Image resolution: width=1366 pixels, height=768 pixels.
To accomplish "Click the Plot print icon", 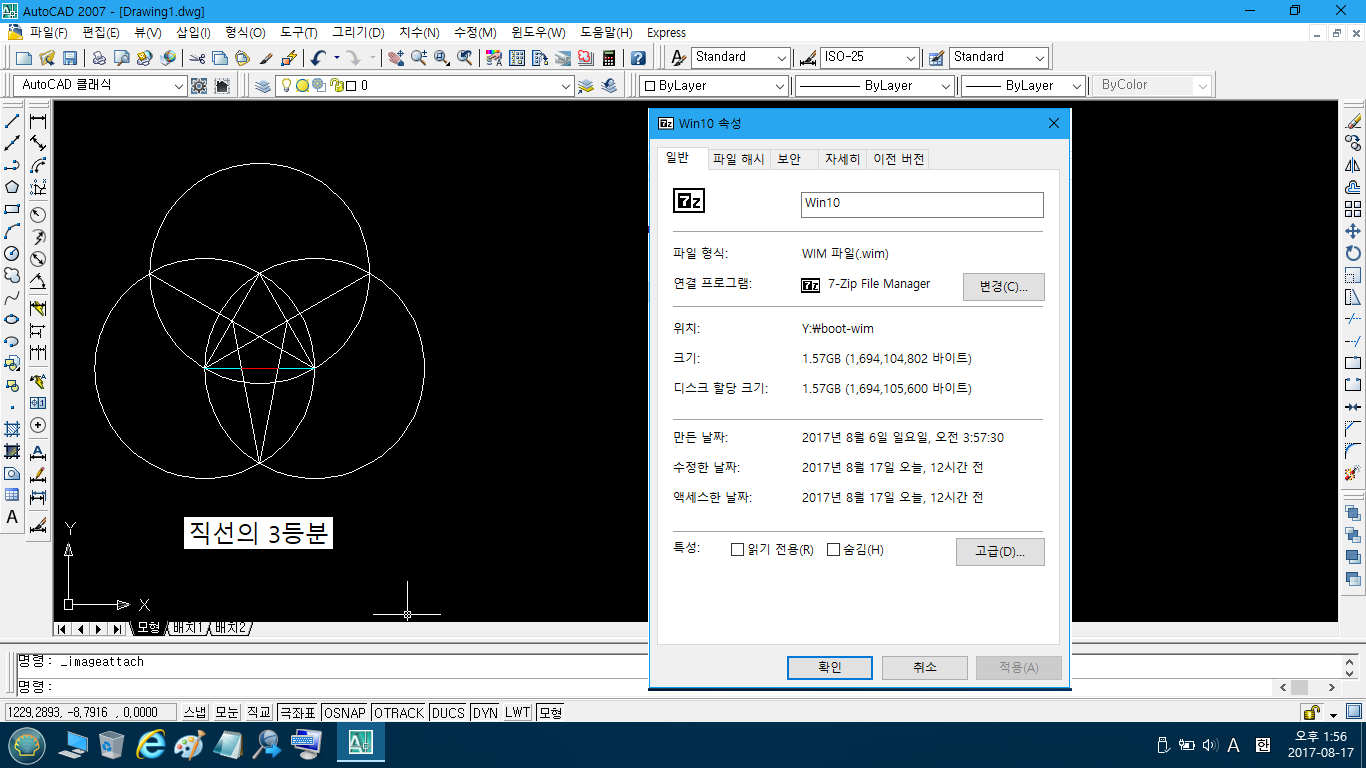I will pos(100,58).
